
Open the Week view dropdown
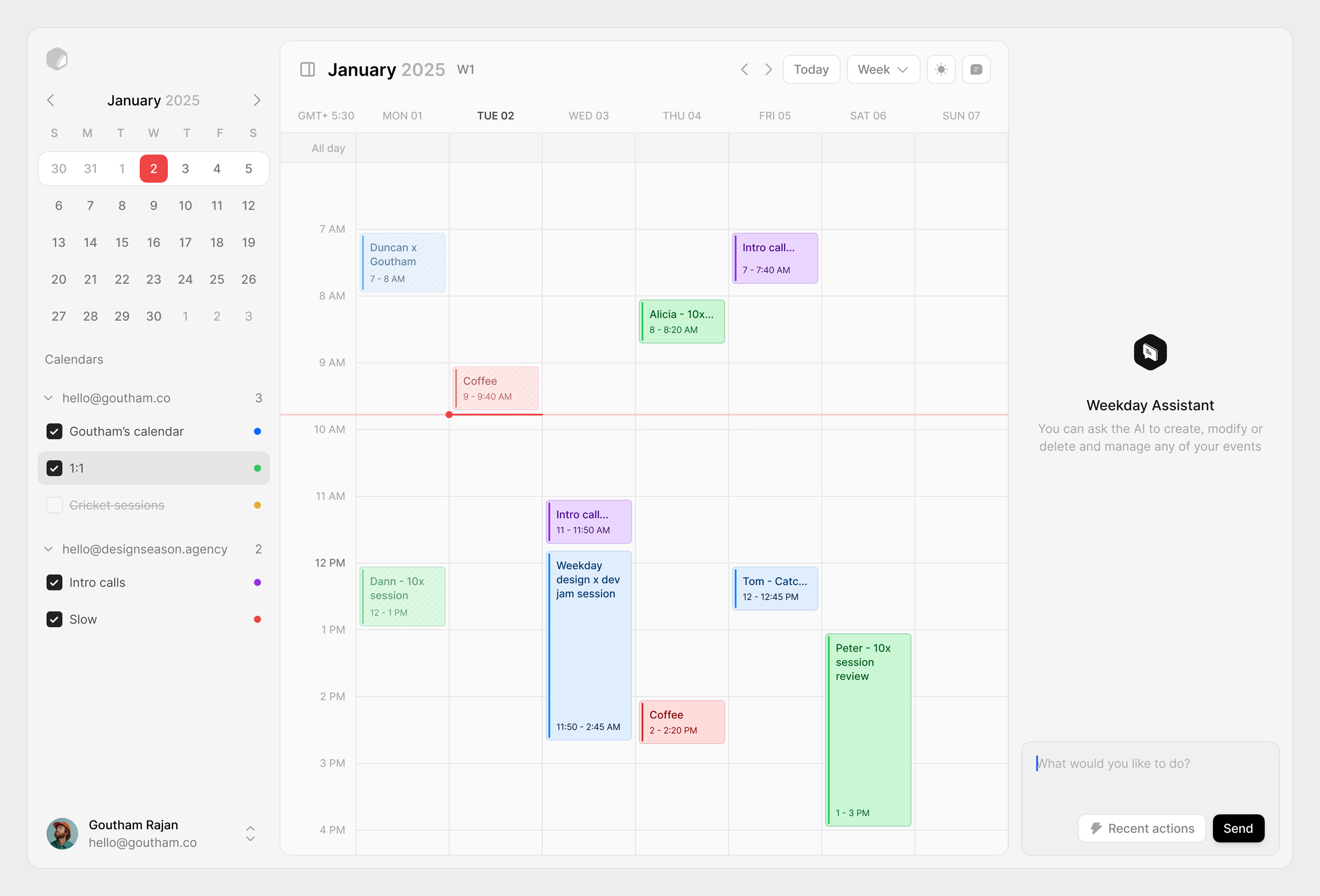[883, 69]
